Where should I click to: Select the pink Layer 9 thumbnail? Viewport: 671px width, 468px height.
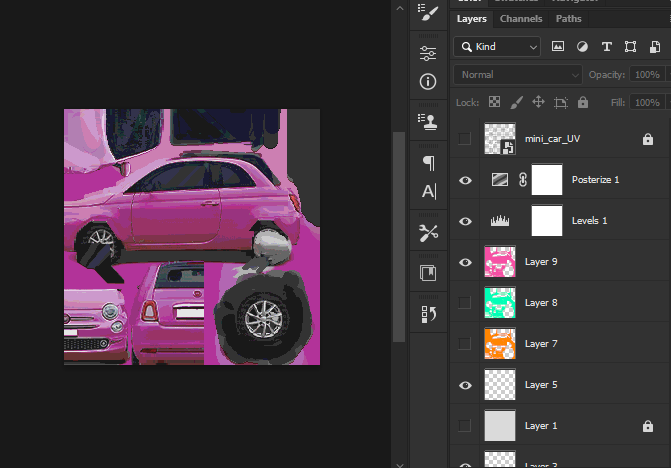pos(500,262)
